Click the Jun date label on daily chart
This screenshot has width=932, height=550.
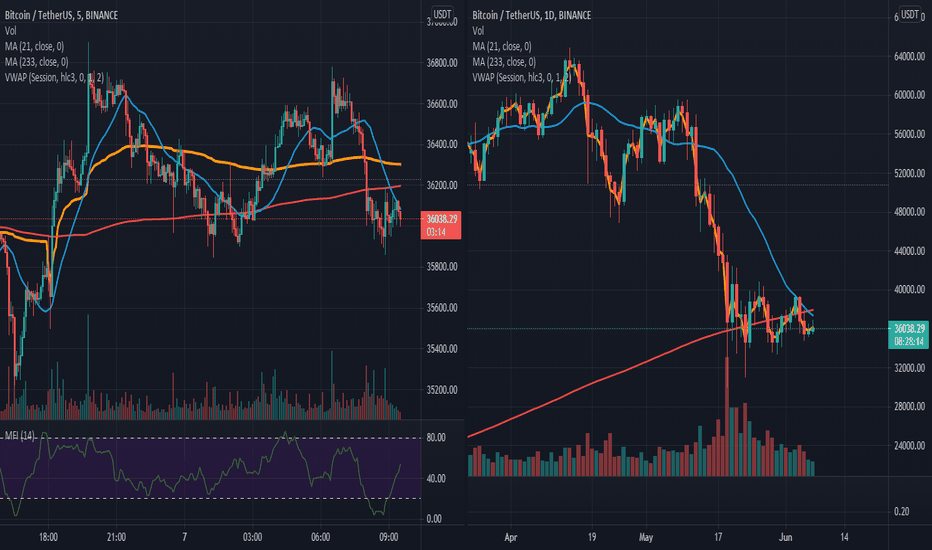pyautogui.click(x=785, y=538)
